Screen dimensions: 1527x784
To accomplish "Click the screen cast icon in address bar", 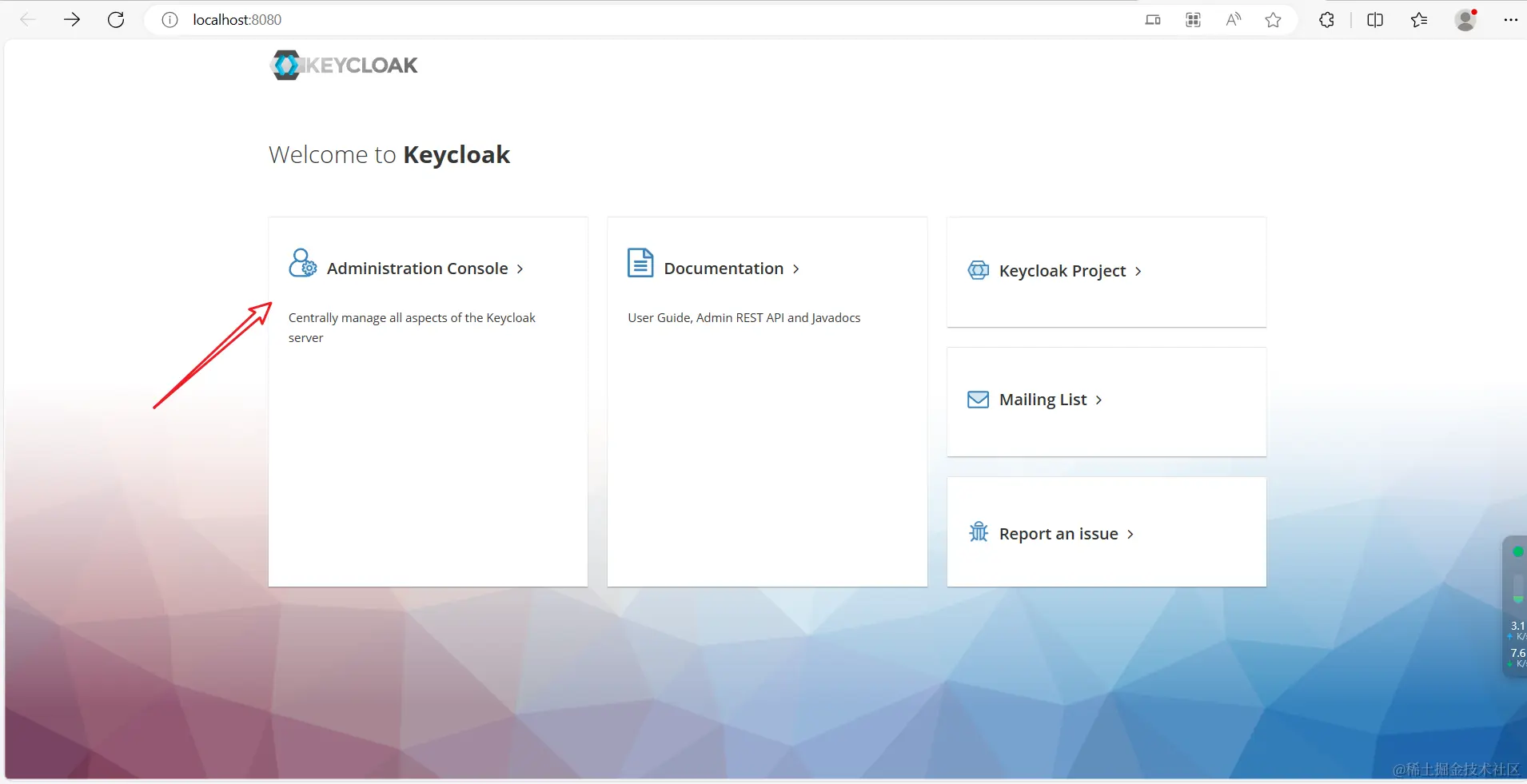I will [1153, 20].
